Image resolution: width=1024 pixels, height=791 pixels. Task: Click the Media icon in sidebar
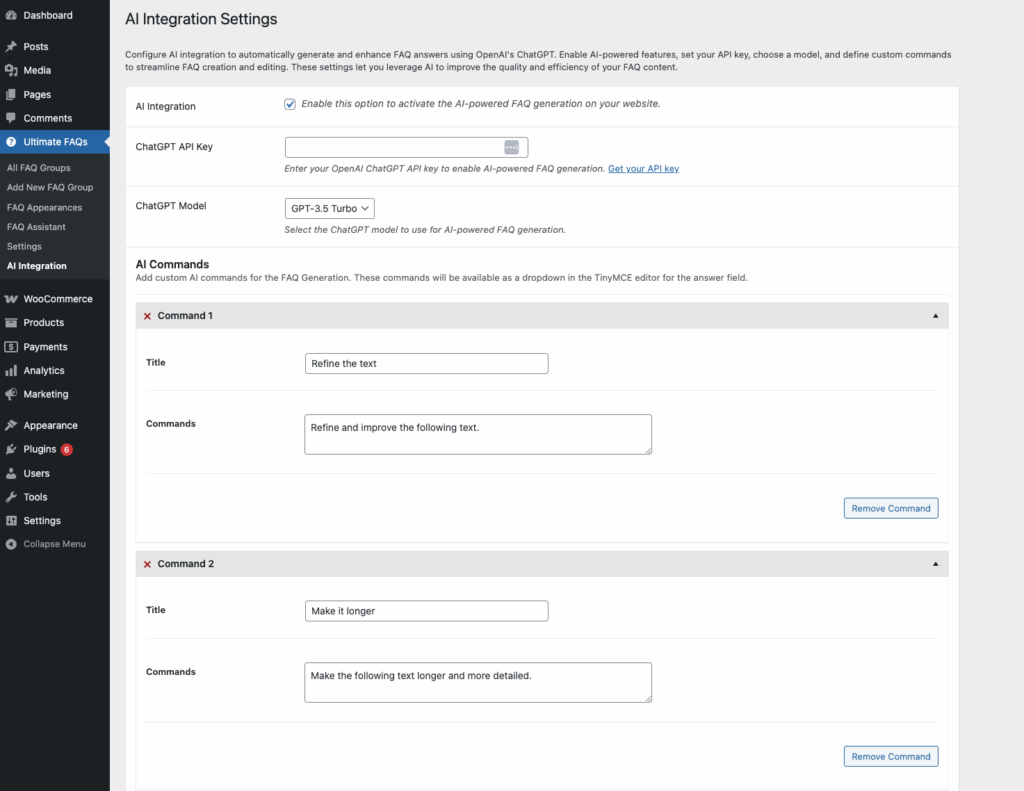pos(11,70)
